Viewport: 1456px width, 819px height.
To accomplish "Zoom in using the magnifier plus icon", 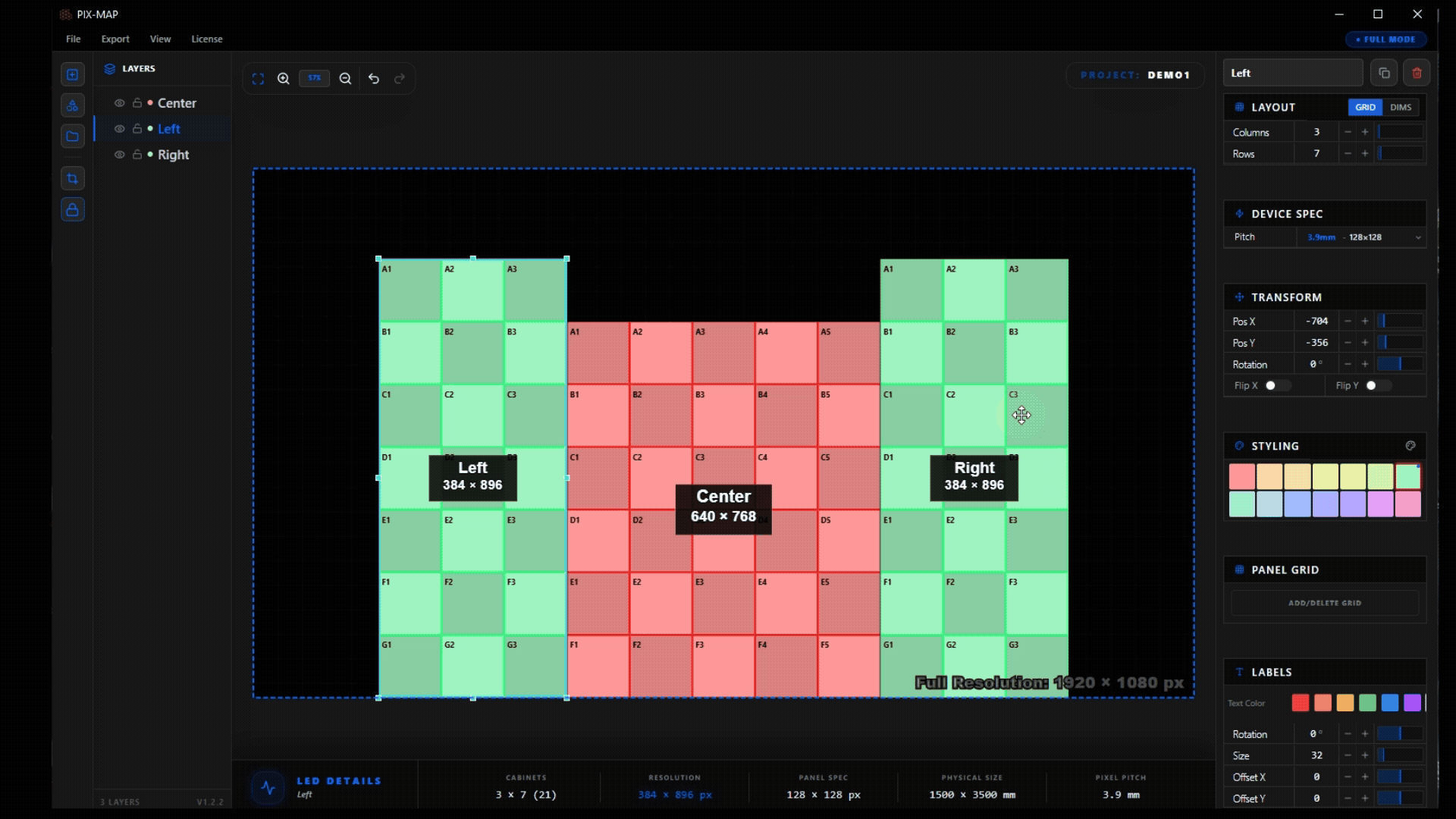I will pos(284,78).
